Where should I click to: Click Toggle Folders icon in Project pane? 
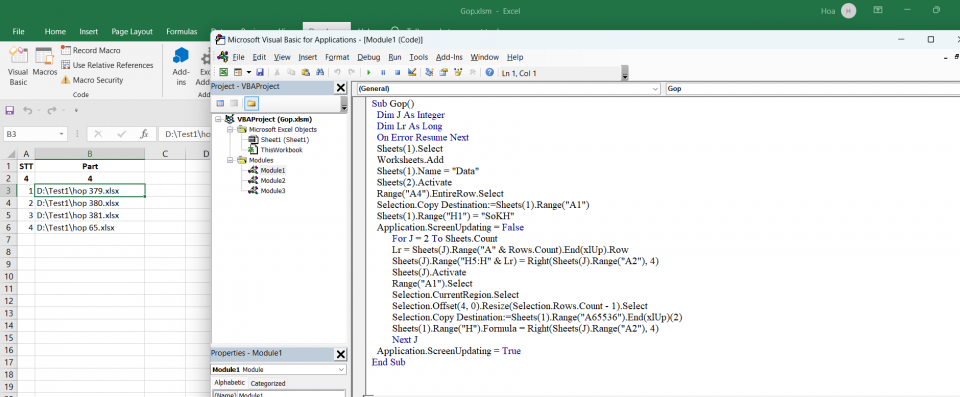click(252, 103)
